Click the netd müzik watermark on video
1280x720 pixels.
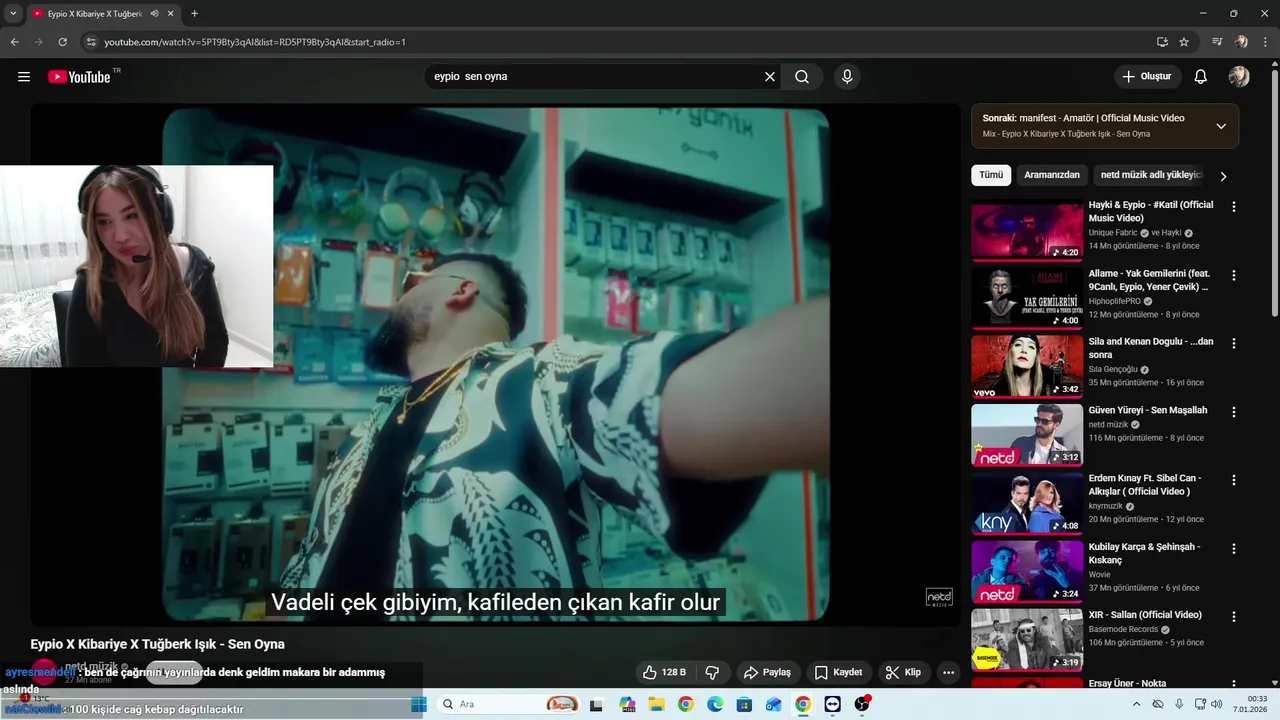(x=939, y=597)
